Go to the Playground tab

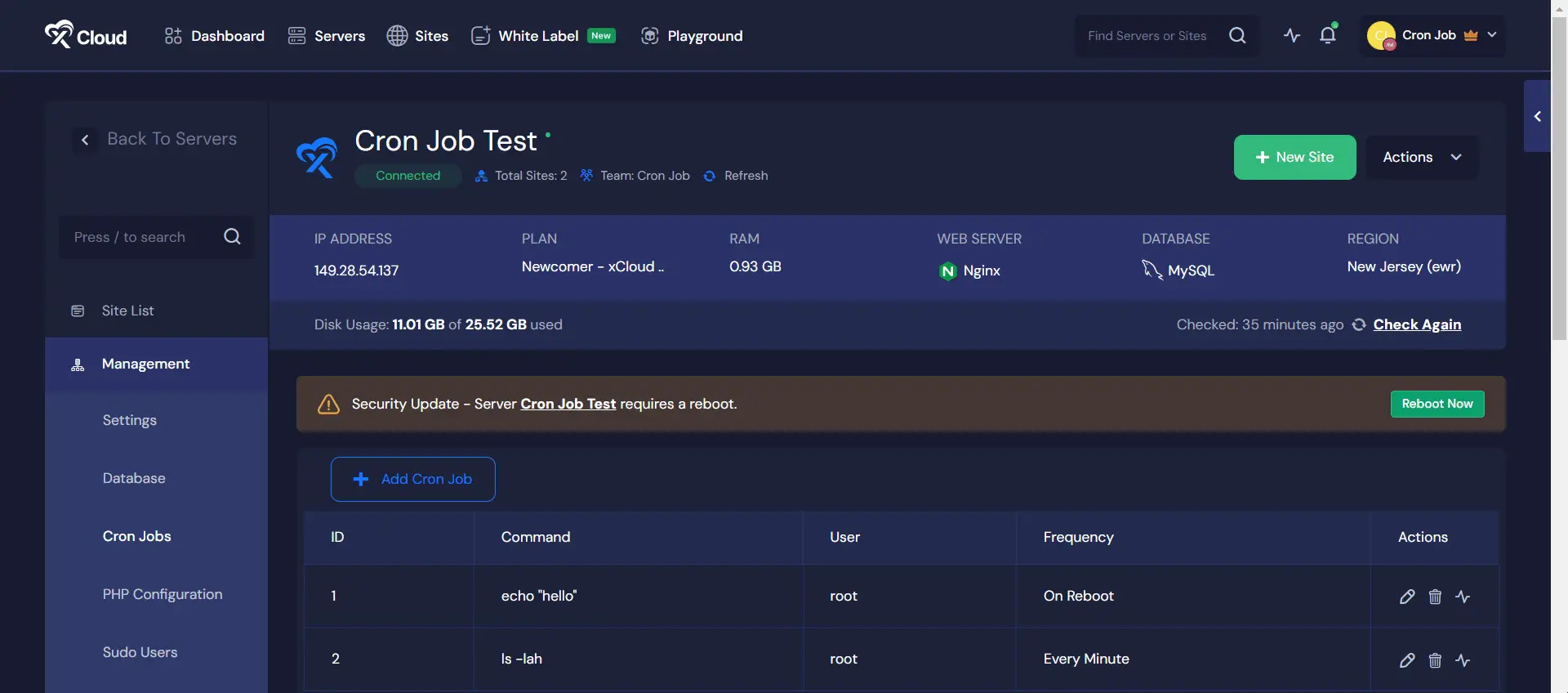point(692,36)
